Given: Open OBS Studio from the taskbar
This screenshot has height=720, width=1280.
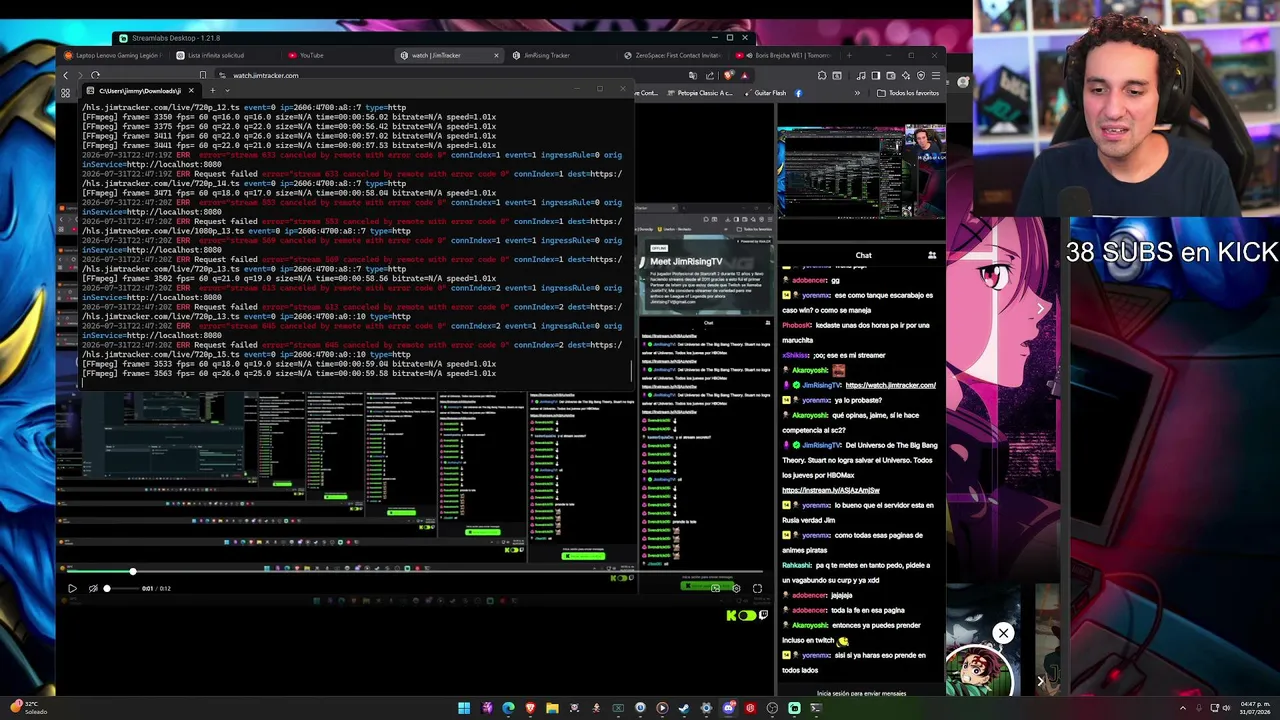Looking at the screenshot, I should pyautogui.click(x=772, y=708).
